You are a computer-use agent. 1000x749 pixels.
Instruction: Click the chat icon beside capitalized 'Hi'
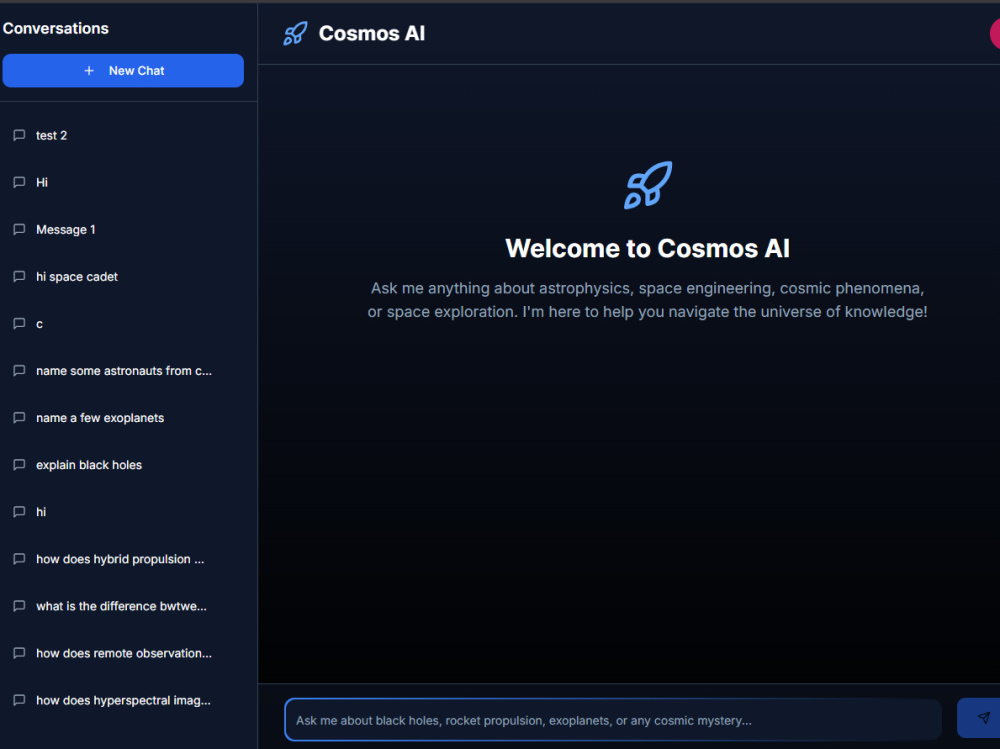coord(19,182)
